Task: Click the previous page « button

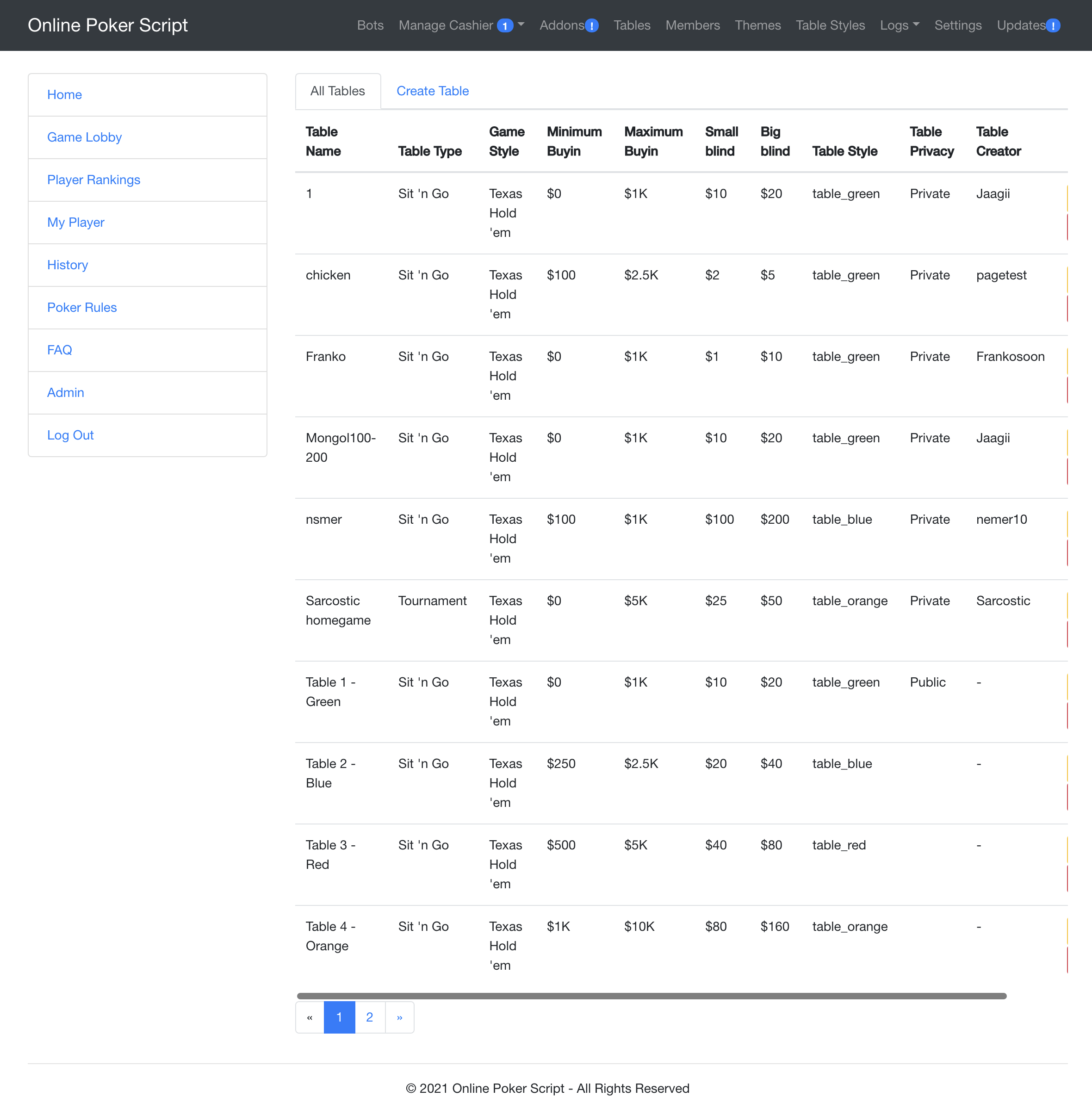Action: click(310, 1017)
